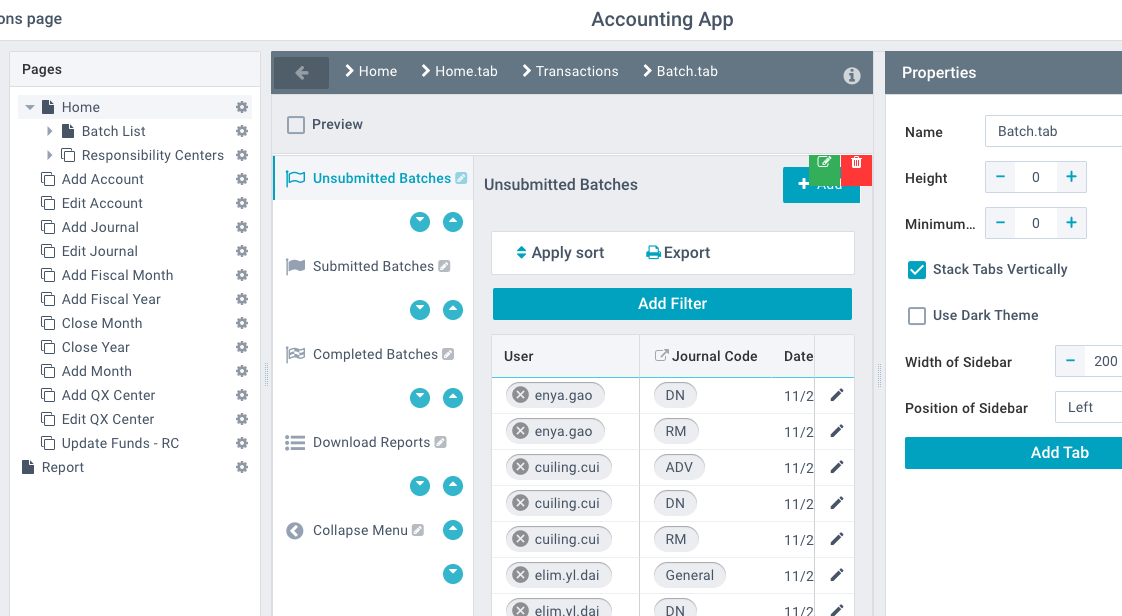Click the back arrow above the breadcrumbs
Screen dimensions: 1122x616
point(300,71)
